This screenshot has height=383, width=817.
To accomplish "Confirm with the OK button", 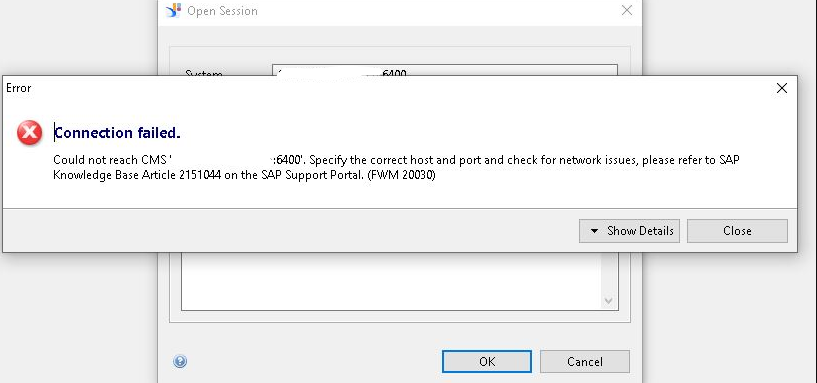I will pos(487,362).
